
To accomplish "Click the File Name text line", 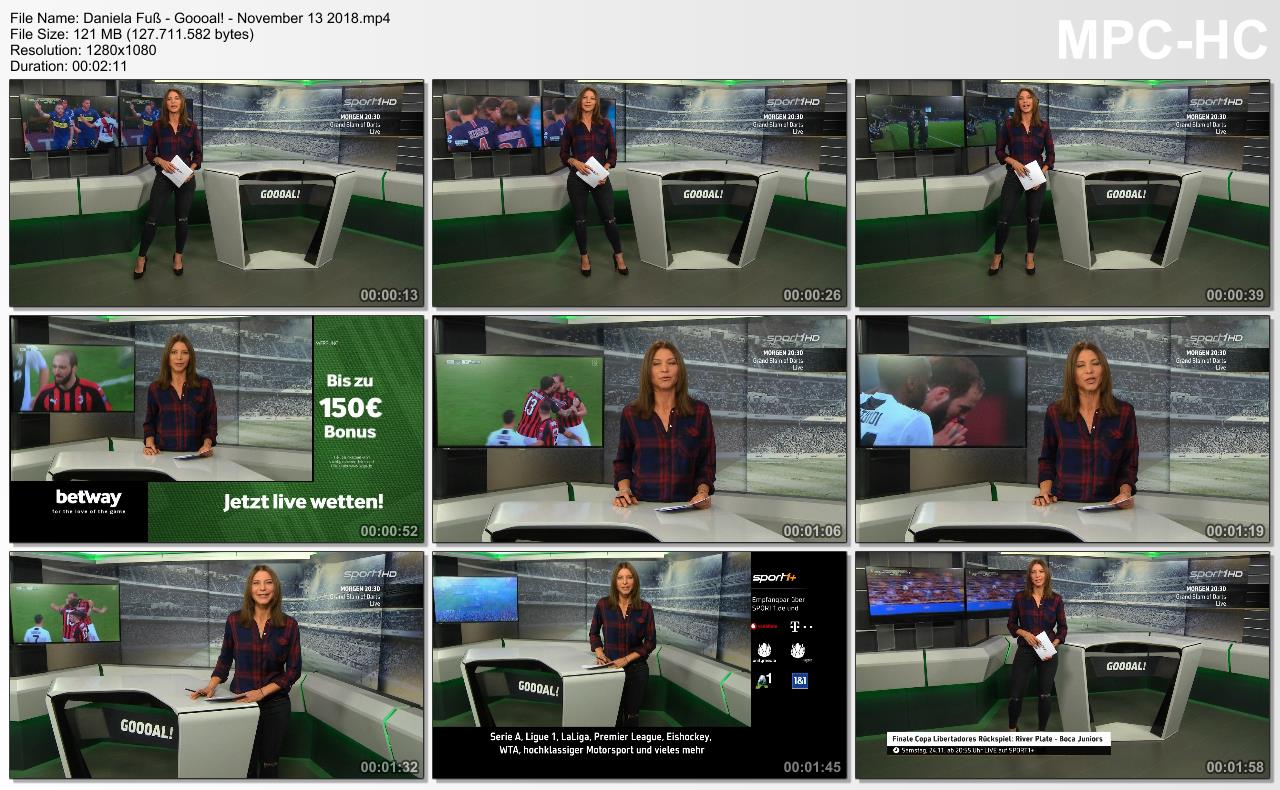I will pyautogui.click(x=200, y=18).
